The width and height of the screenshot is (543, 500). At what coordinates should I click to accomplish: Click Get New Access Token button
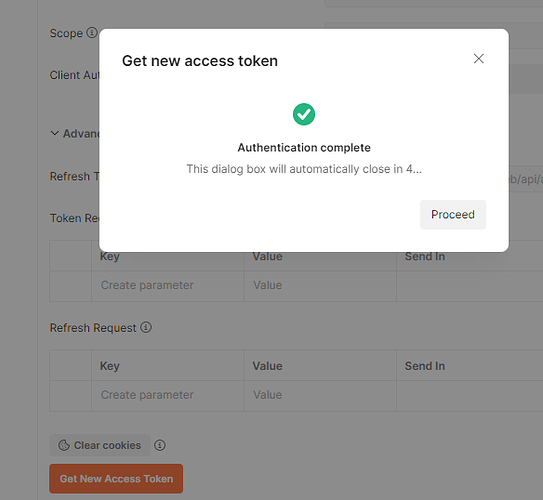tap(116, 479)
